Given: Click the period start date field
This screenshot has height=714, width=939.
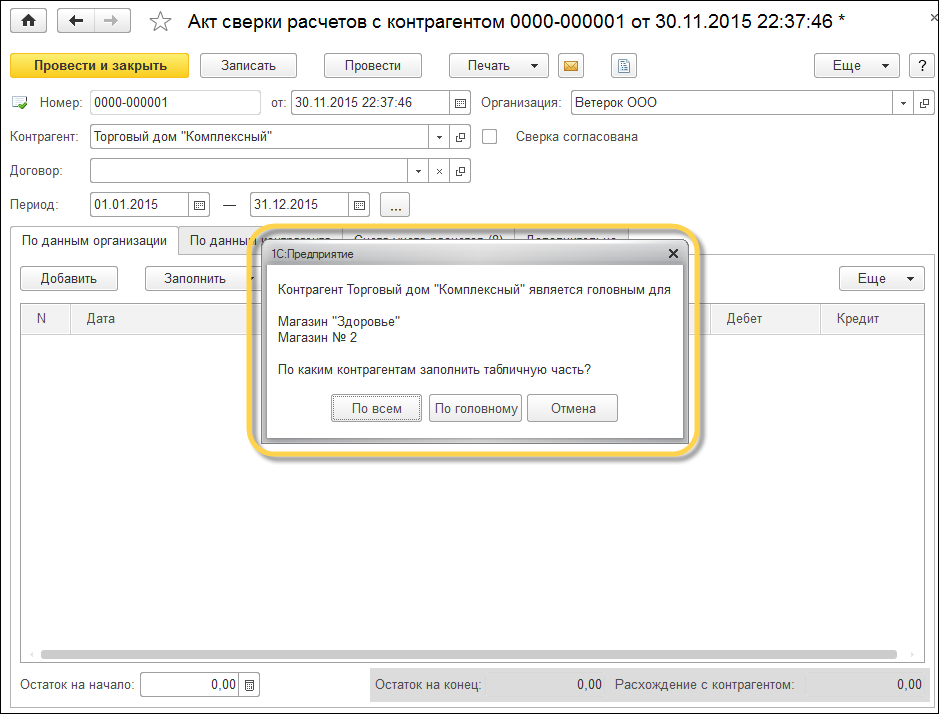Looking at the screenshot, I should pyautogui.click(x=139, y=205).
